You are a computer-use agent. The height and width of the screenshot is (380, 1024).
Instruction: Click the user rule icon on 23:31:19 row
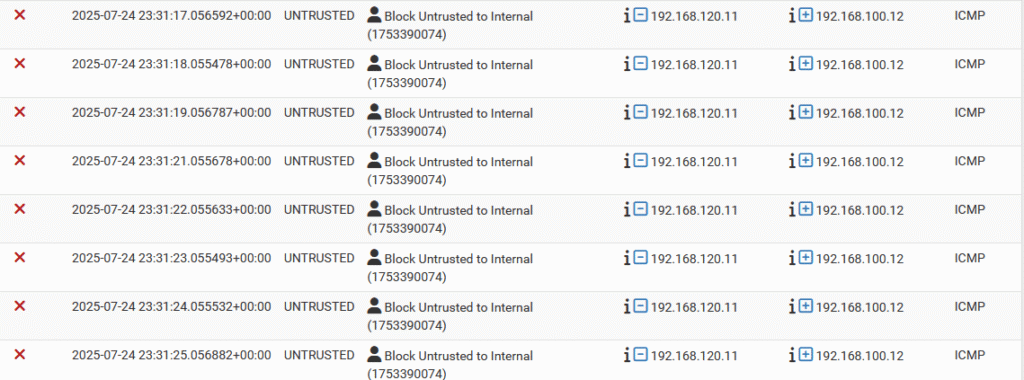point(374,112)
